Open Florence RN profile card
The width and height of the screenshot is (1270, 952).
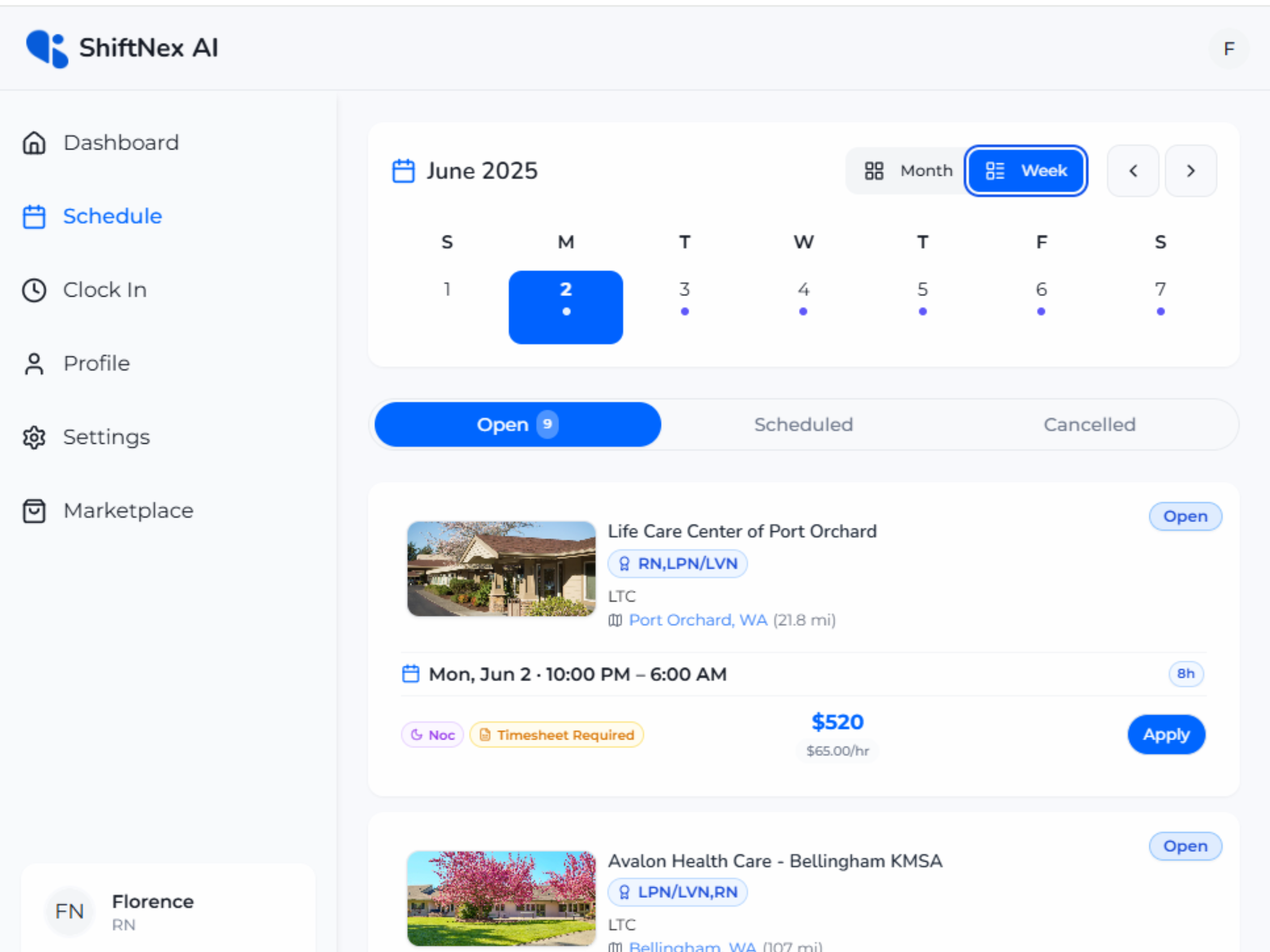pos(168,908)
